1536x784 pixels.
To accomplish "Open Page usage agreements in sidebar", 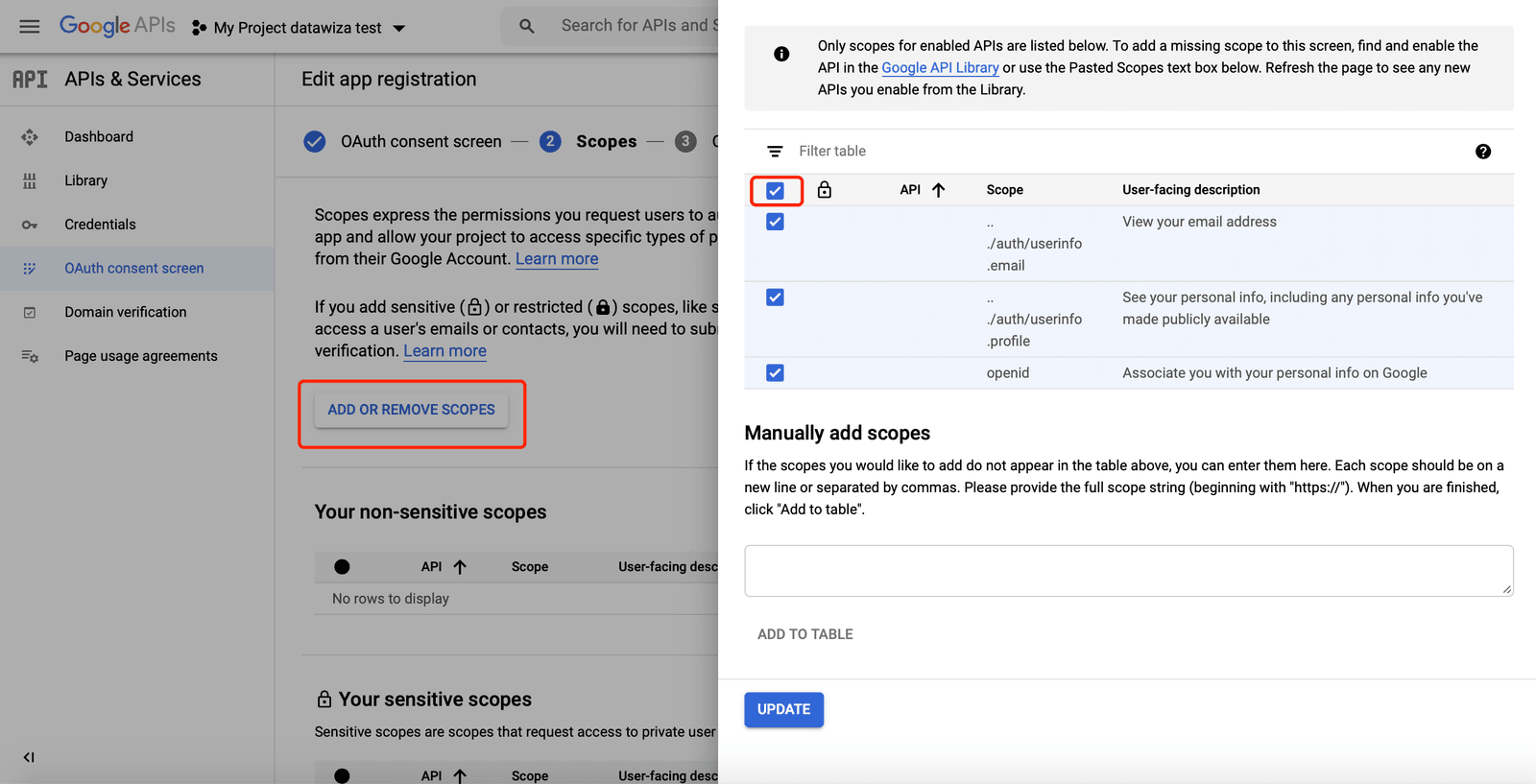I will coord(141,356).
